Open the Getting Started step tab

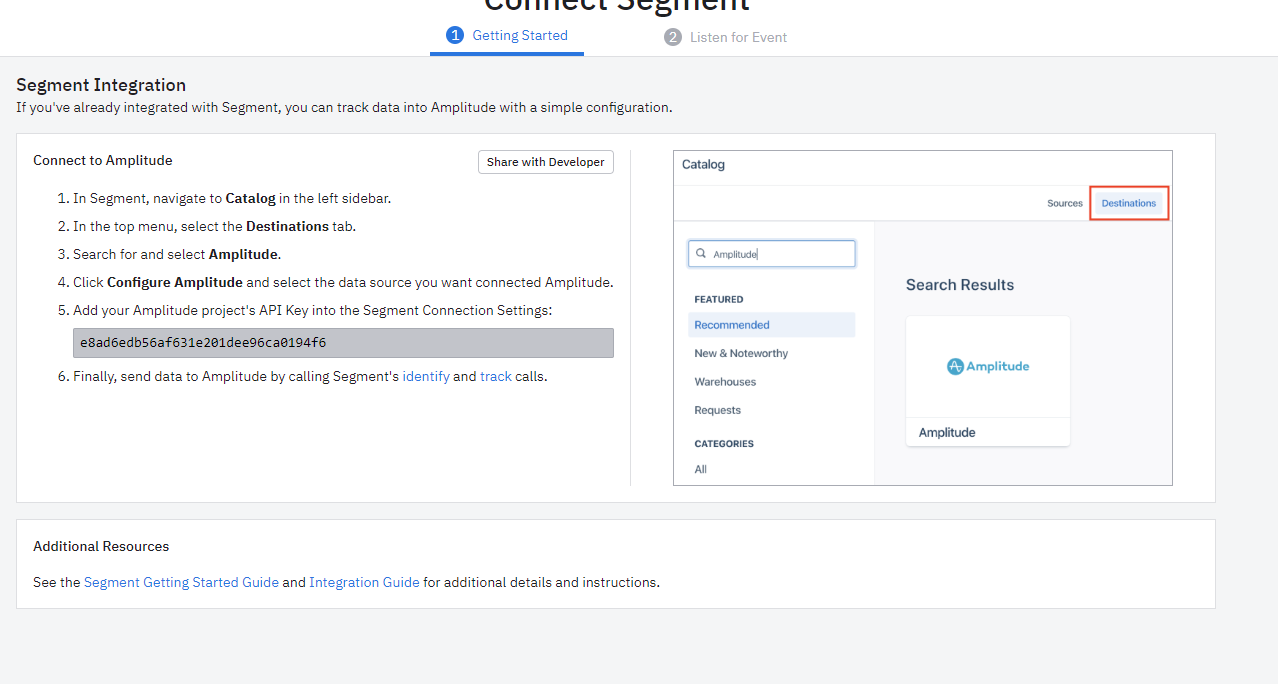tap(507, 36)
